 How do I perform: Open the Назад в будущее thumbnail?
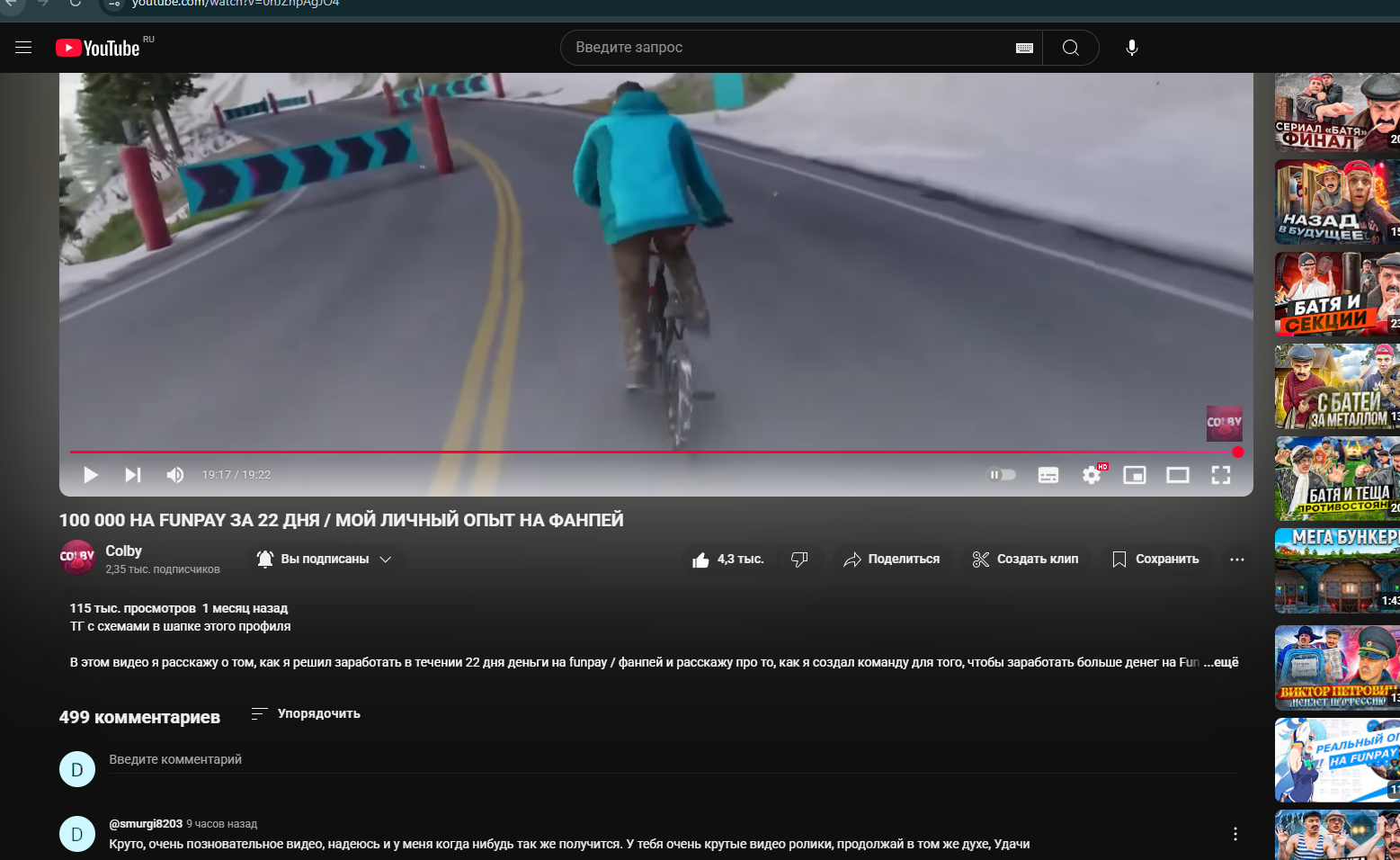[x=1337, y=202]
